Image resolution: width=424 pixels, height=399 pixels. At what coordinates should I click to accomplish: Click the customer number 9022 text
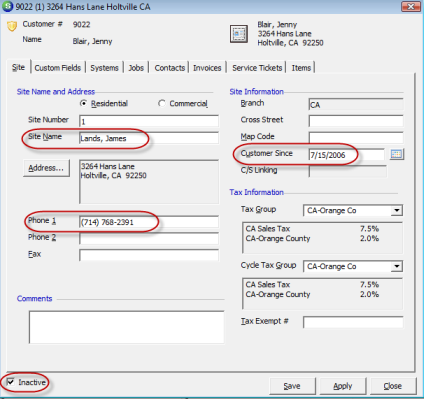[82, 24]
